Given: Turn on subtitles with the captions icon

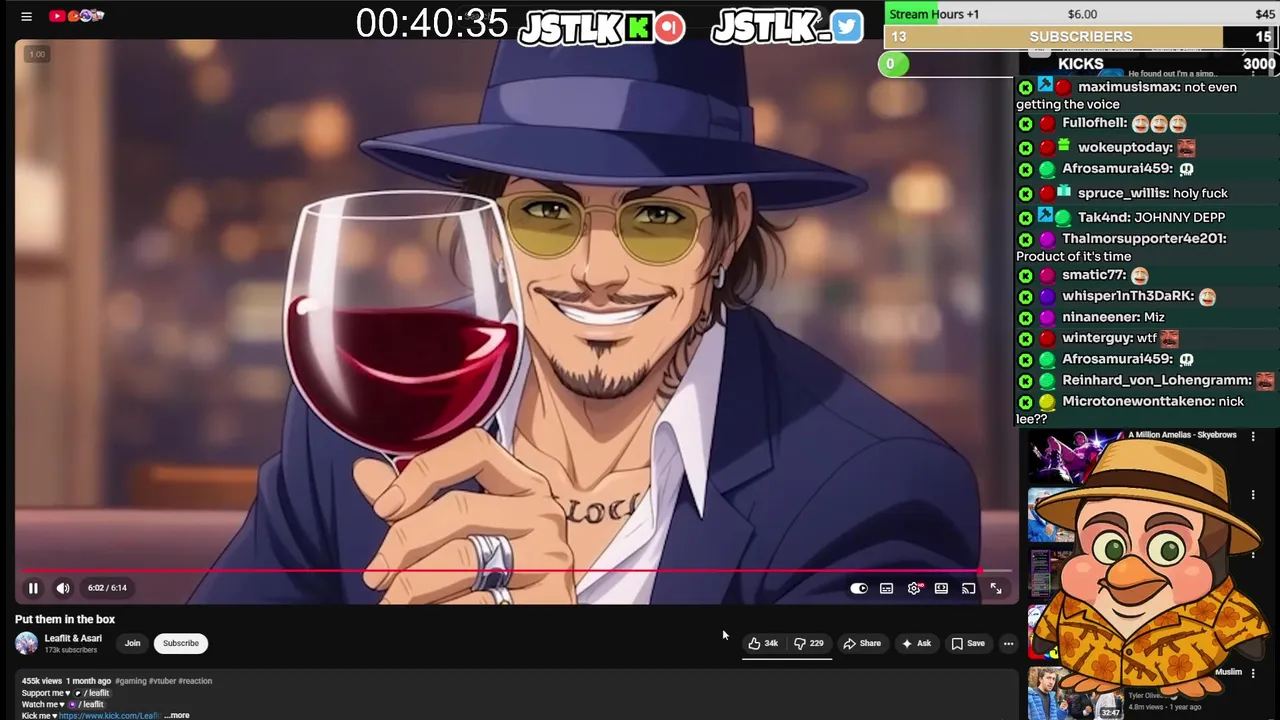Looking at the screenshot, I should pyautogui.click(x=886, y=588).
